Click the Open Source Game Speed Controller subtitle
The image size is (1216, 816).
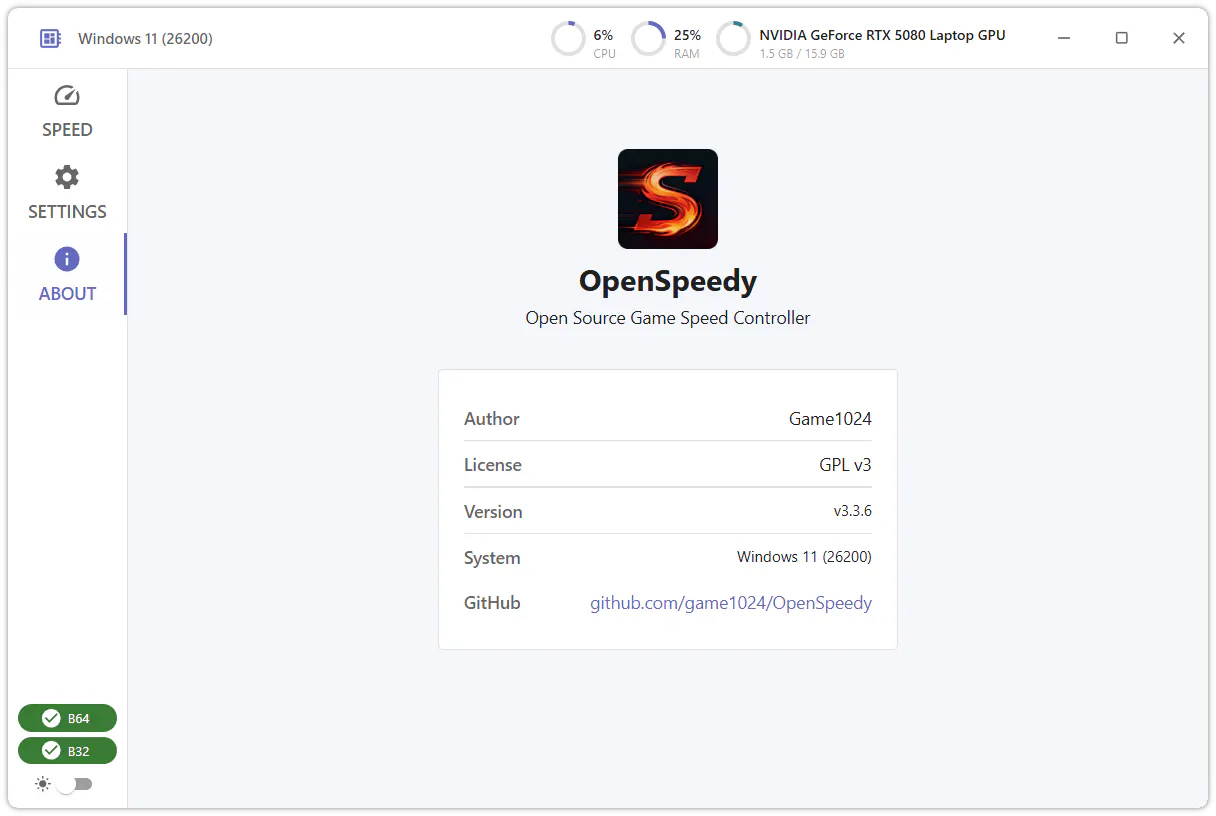click(668, 318)
